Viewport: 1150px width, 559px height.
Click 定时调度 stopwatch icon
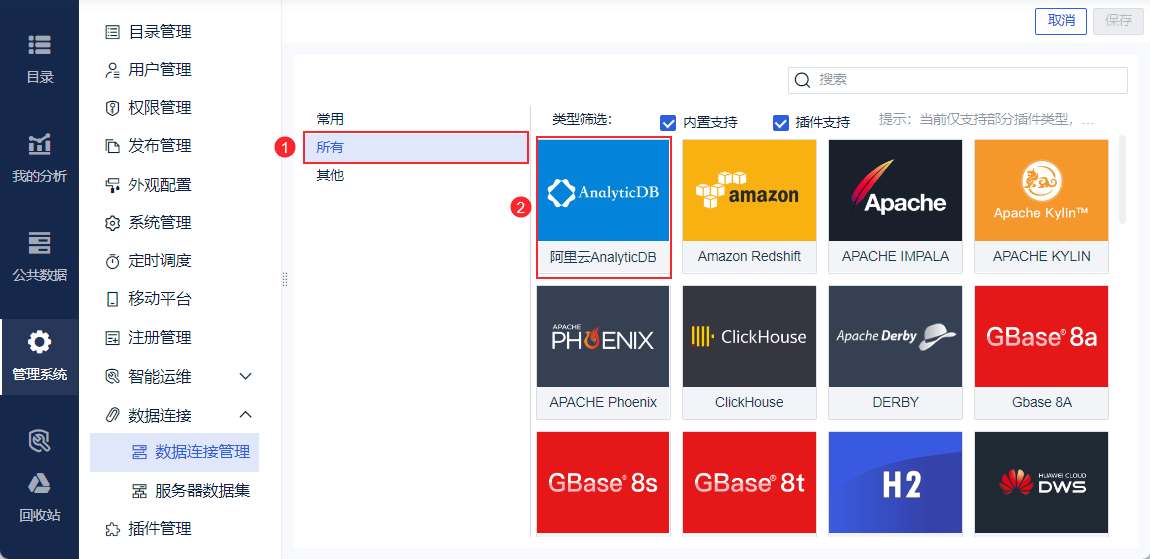(x=112, y=261)
